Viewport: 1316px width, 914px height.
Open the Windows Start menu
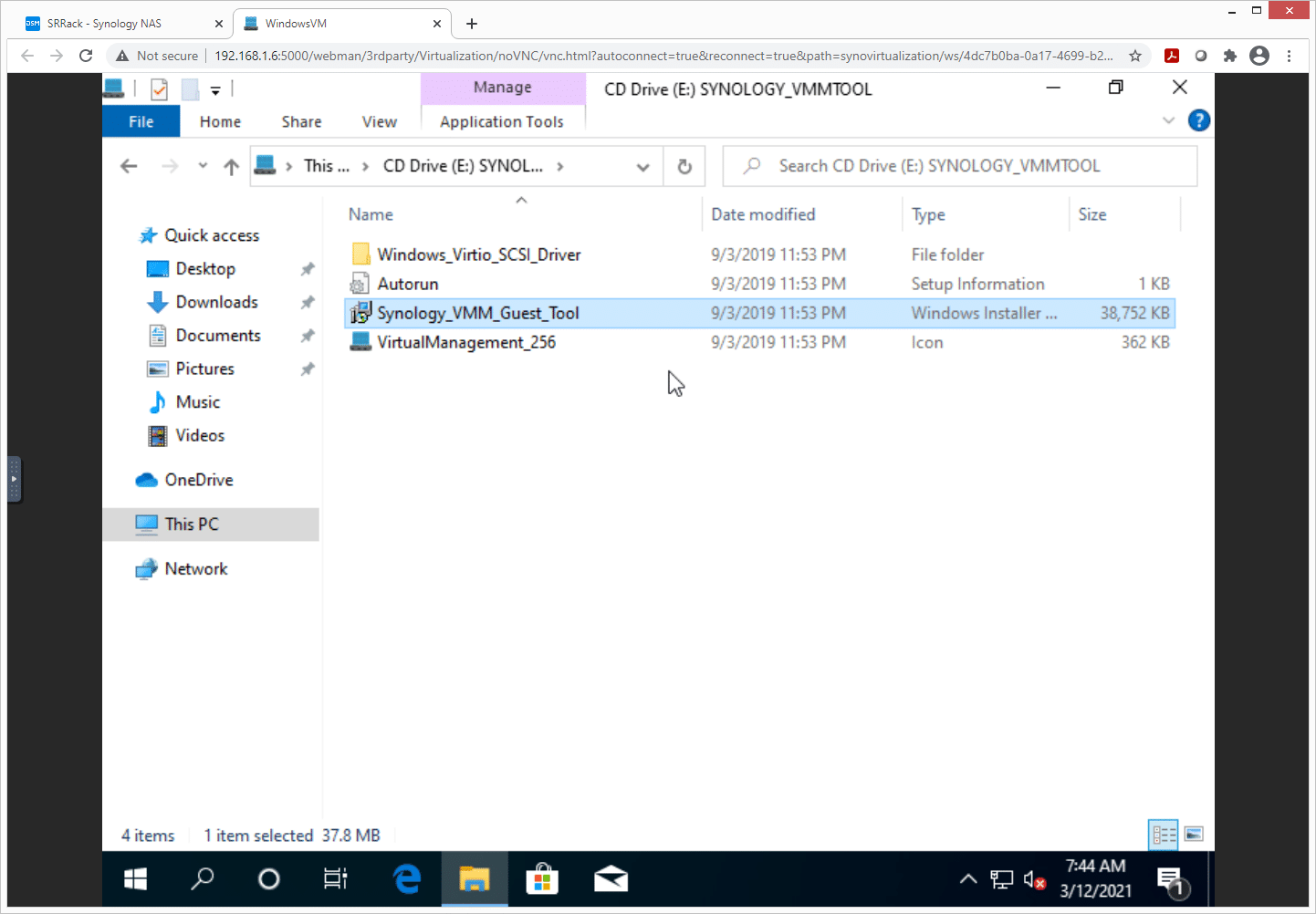pos(135,879)
